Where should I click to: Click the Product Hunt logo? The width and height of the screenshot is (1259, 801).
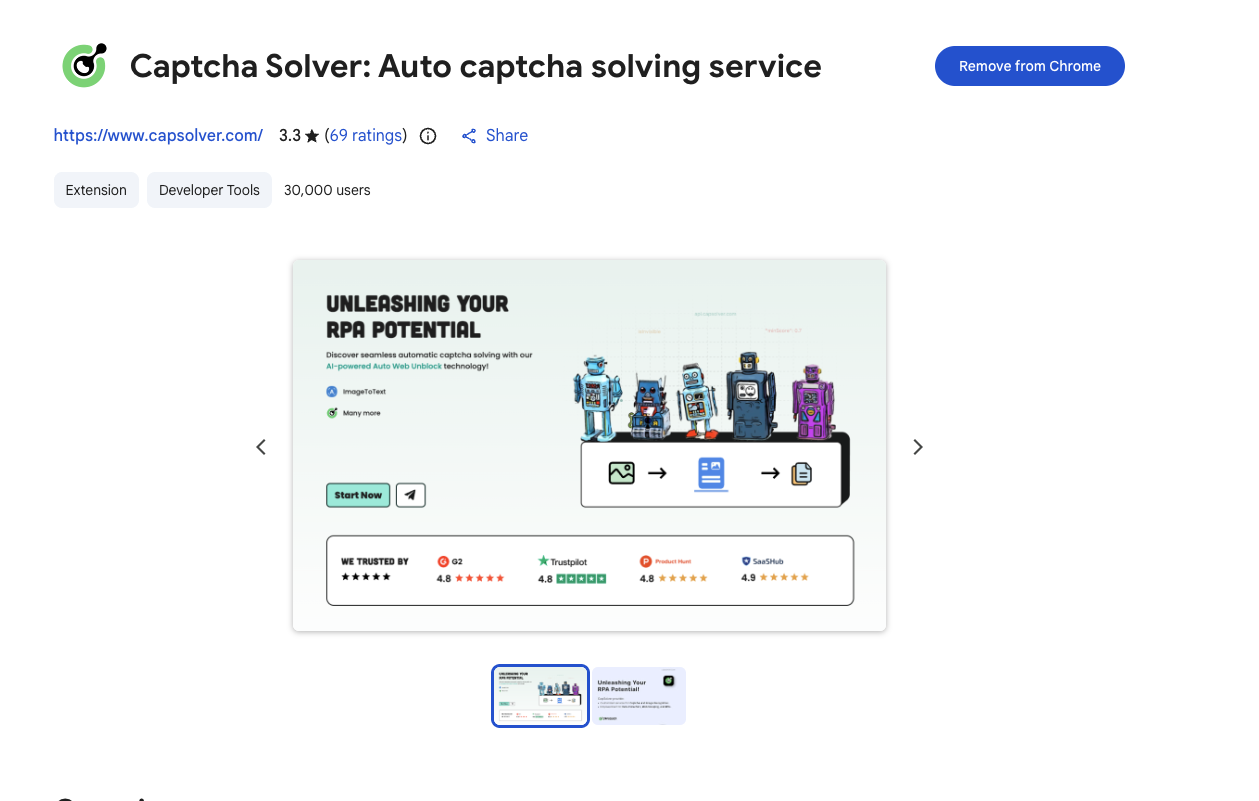(646, 562)
